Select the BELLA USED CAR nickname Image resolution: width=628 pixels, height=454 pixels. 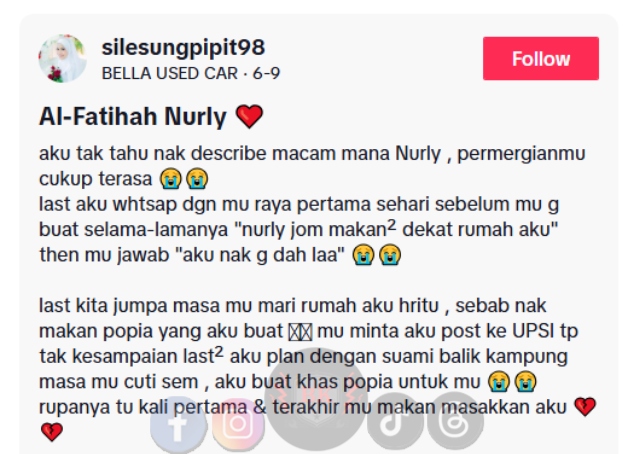point(169,73)
